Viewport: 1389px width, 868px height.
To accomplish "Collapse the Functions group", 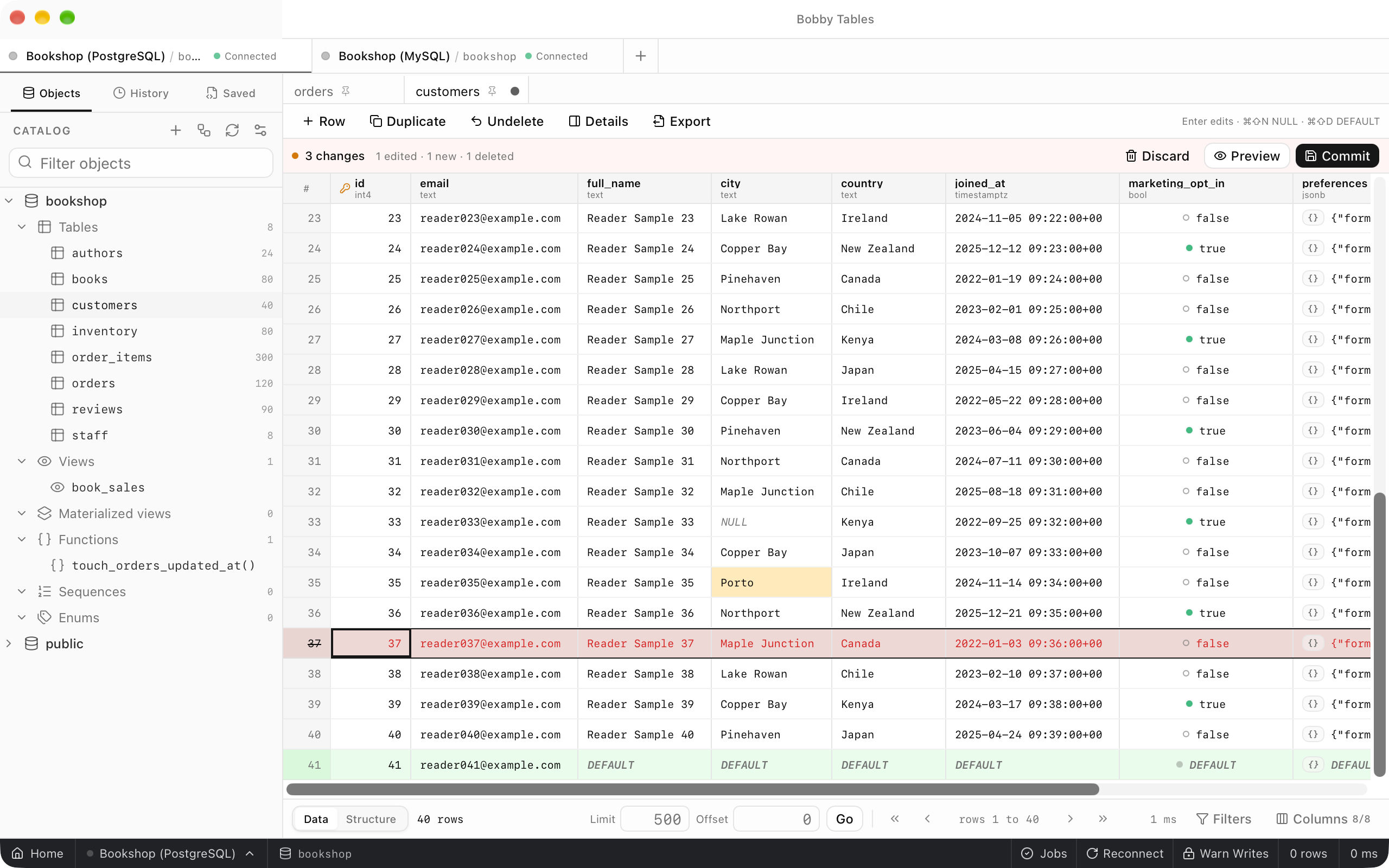I will [22, 540].
